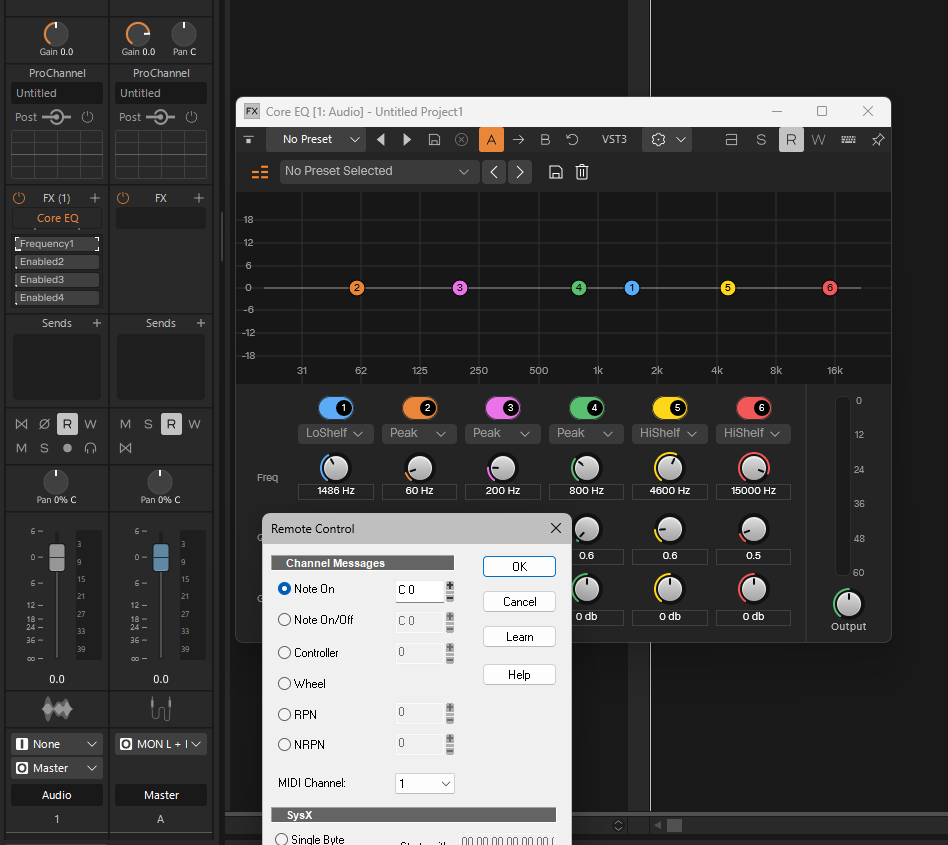This screenshot has width=948, height=845.
Task: Click the Core EQ Output knob
Action: [848, 603]
